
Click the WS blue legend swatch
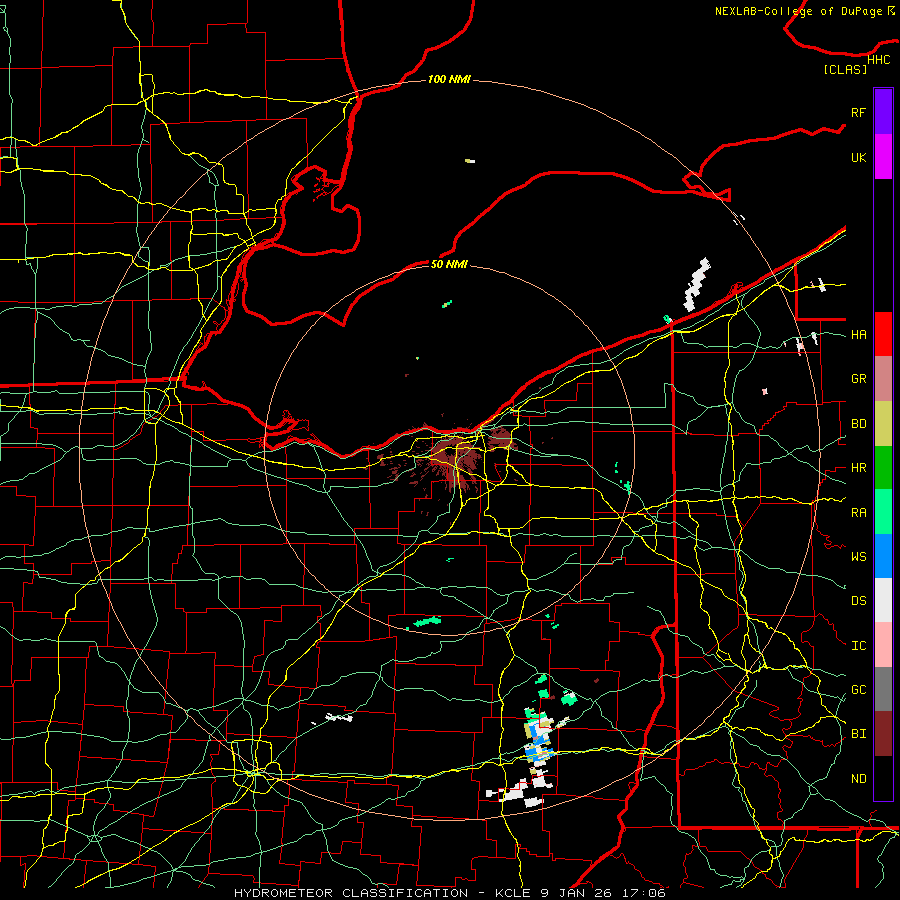pos(883,556)
